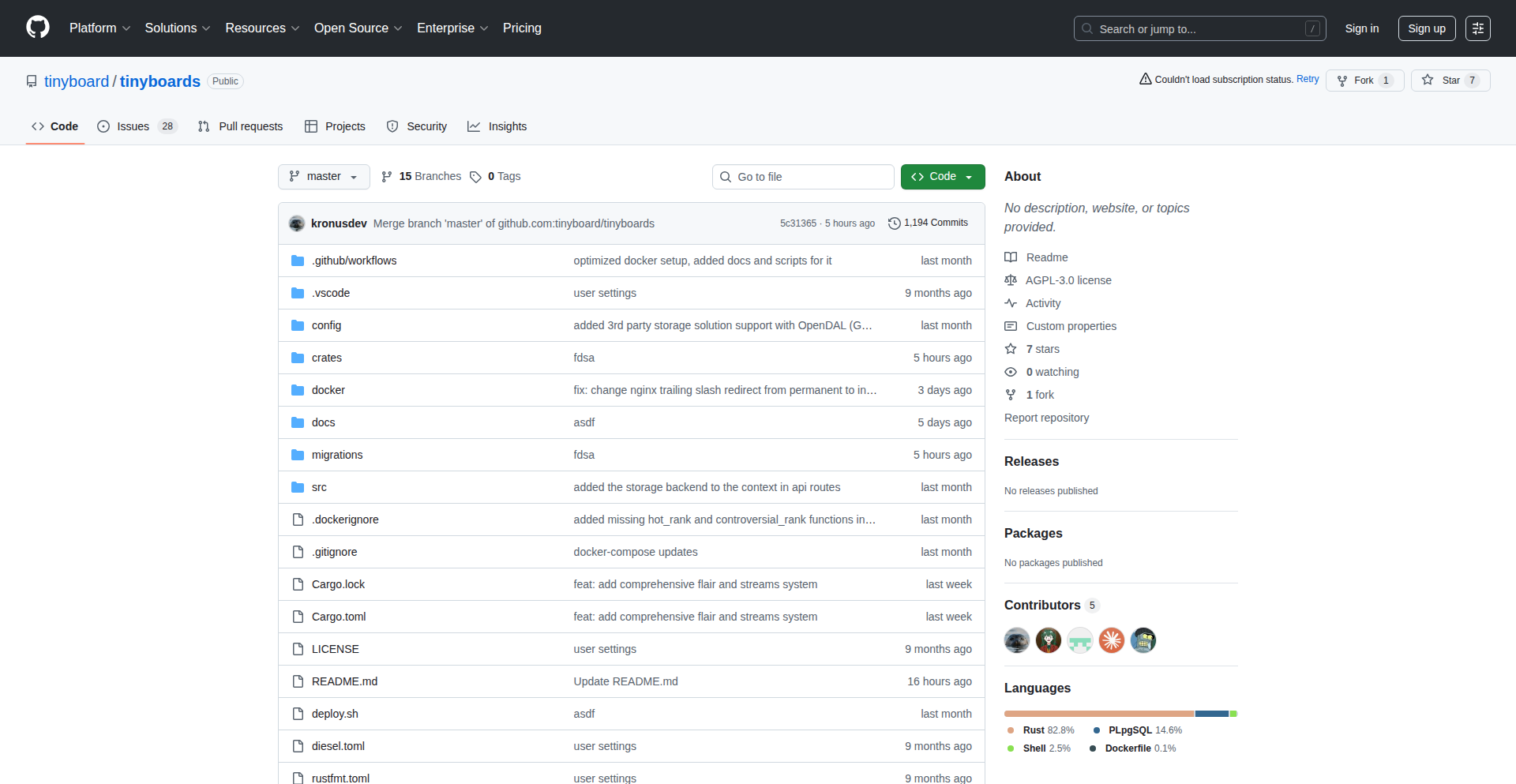The width and height of the screenshot is (1516, 784).
Task: Open the 'Update README.md' commit message
Action: (625, 681)
